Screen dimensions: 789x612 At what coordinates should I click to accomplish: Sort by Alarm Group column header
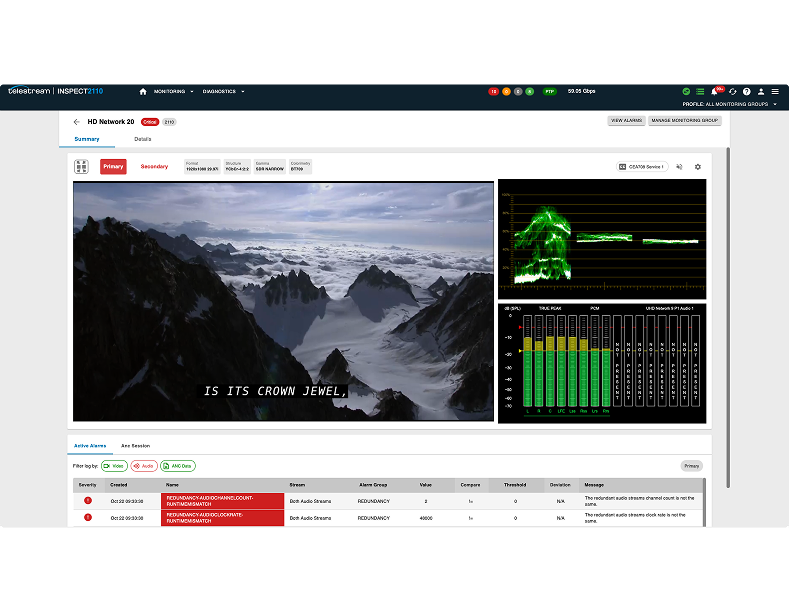click(373, 485)
